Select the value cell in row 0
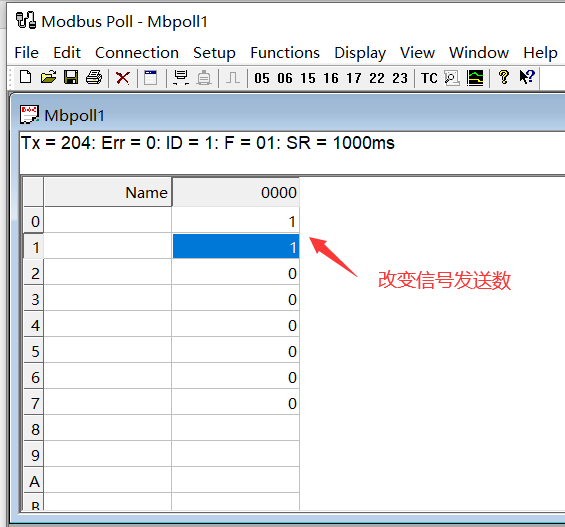This screenshot has height=527, width=565. (x=236, y=220)
